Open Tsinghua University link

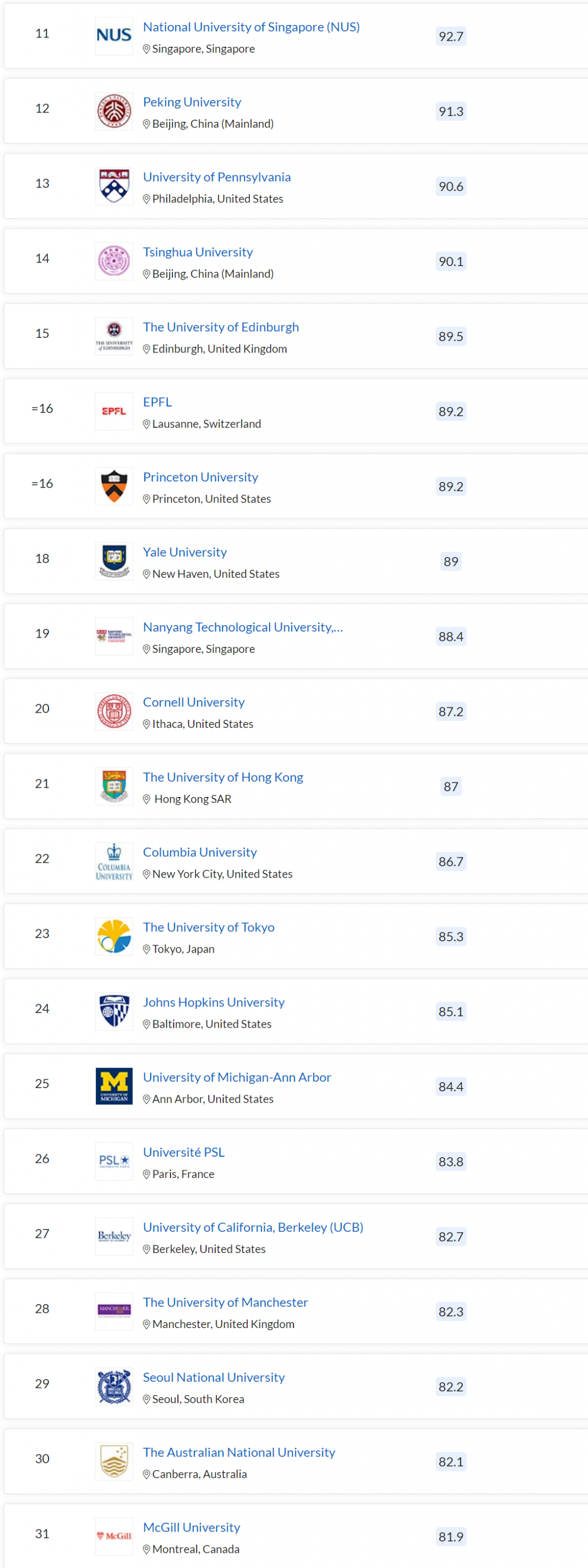tap(198, 252)
